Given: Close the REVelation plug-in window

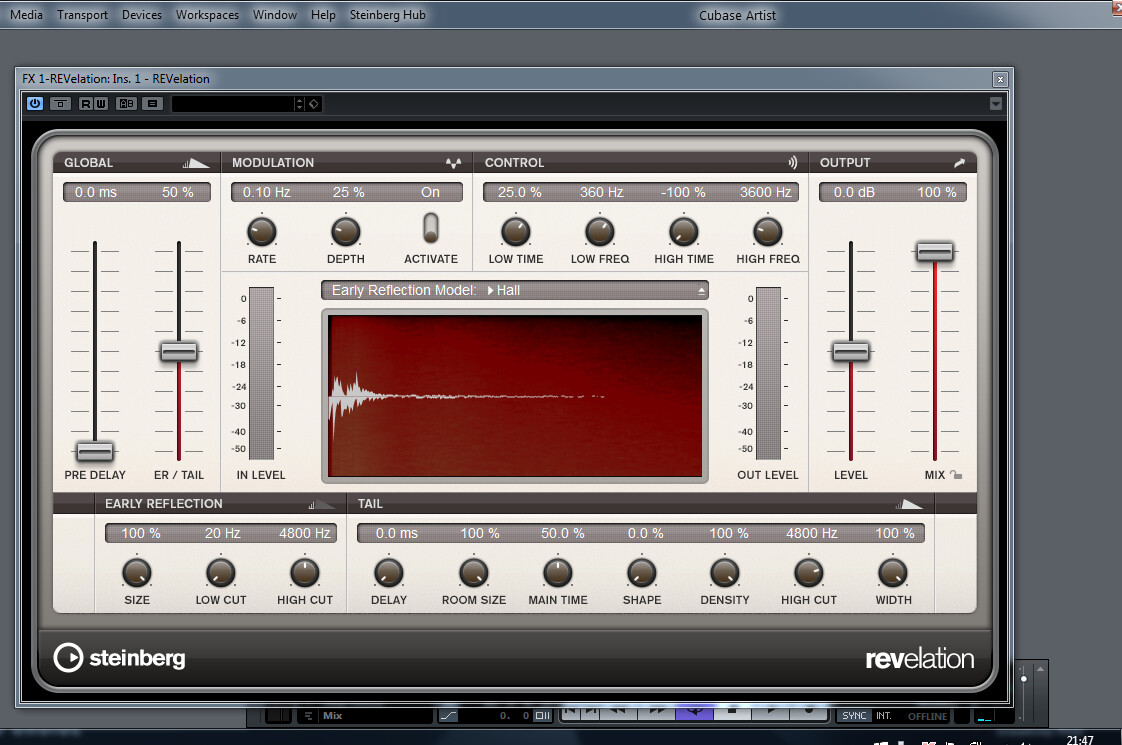Looking at the screenshot, I should (1000, 79).
